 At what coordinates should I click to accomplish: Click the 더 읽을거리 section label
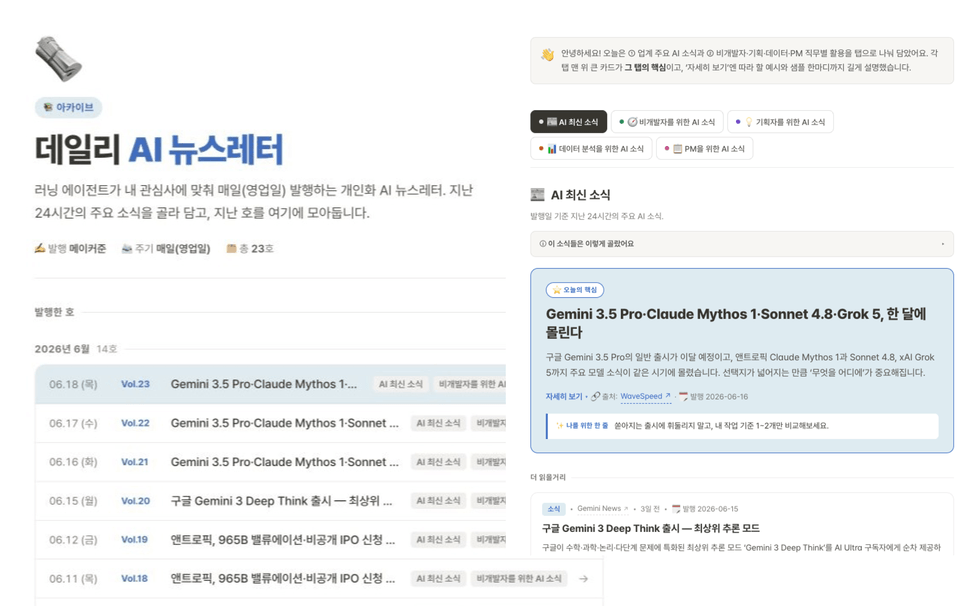548,477
